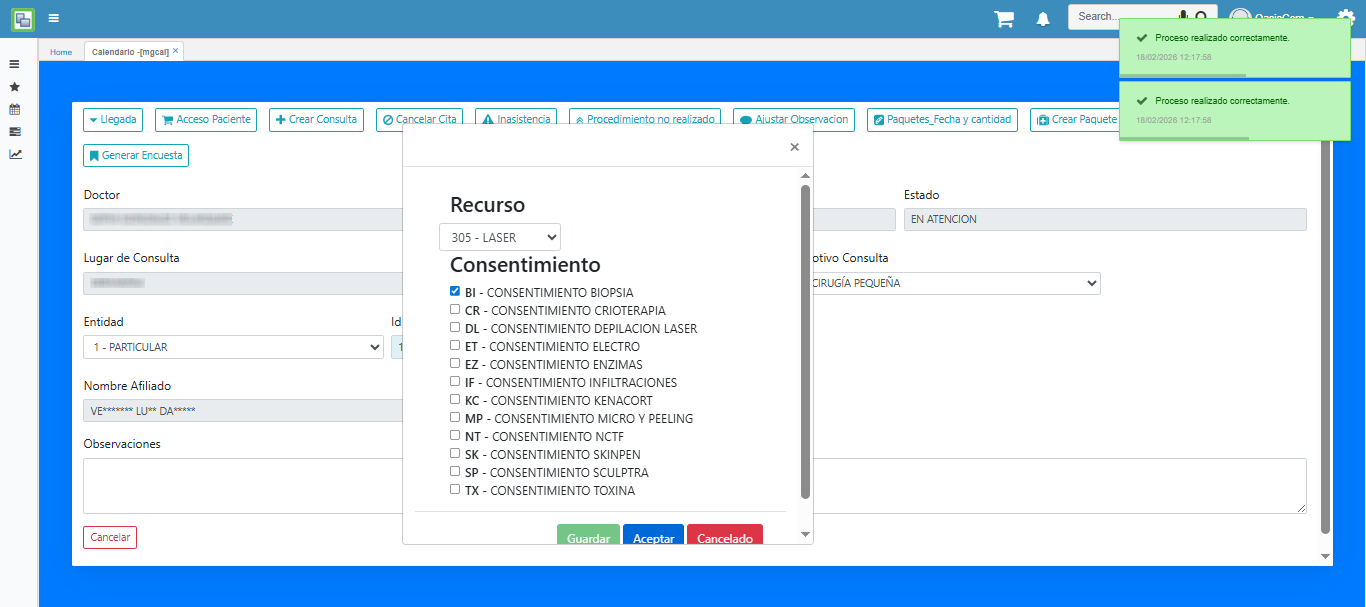Screen dimensions: 1366x607
Task: Click the Generar Encuesta button
Action: (136, 156)
